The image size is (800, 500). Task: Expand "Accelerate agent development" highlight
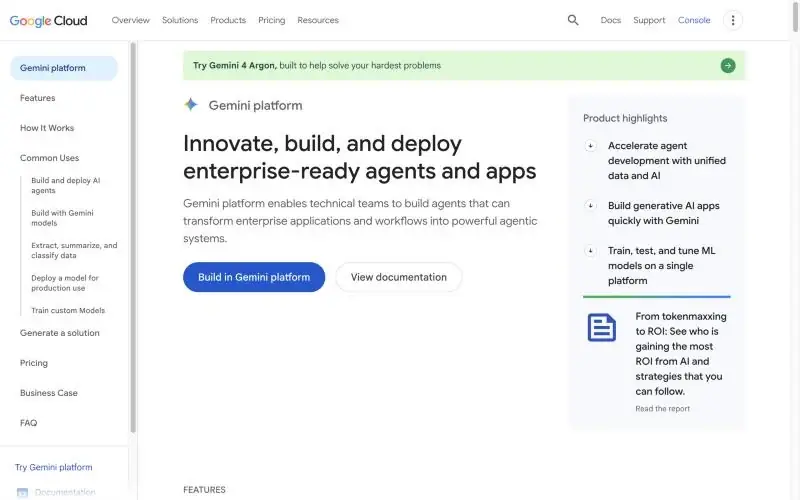(590, 146)
